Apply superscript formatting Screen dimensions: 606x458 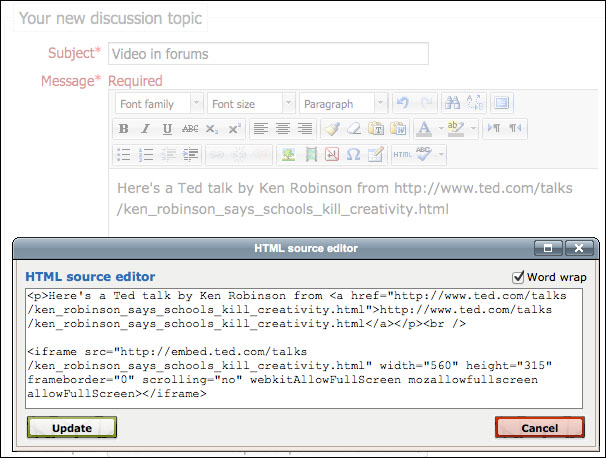(234, 129)
